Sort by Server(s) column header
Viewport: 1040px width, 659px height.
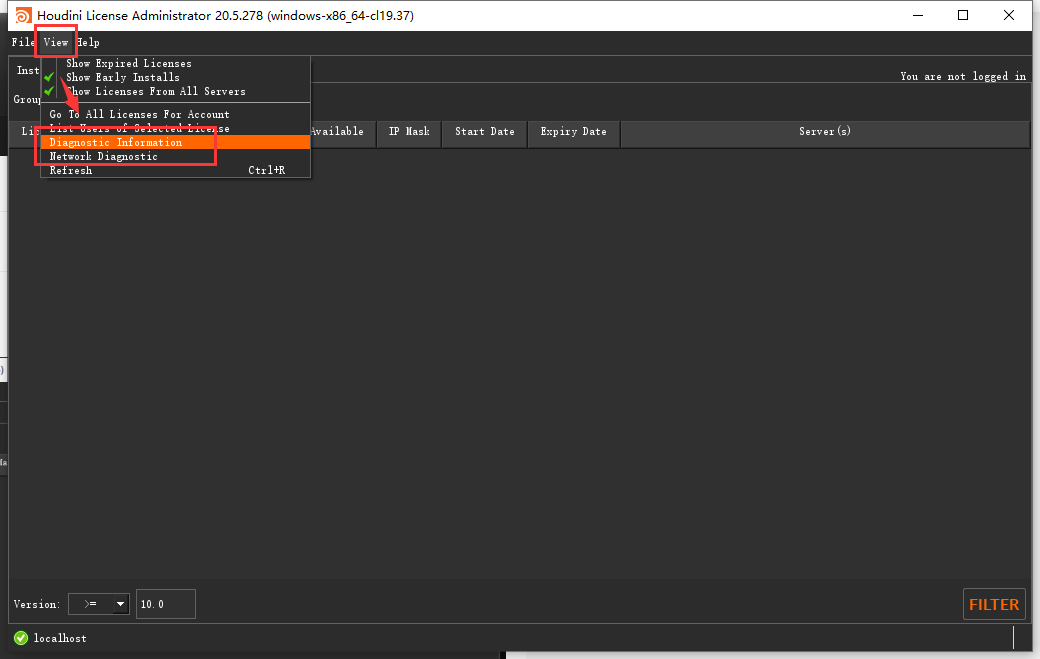[x=825, y=131]
